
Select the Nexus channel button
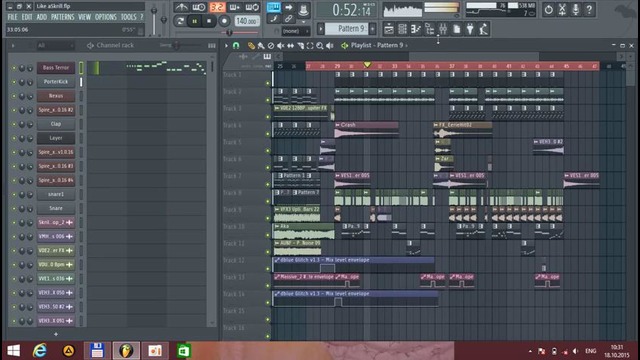56,96
